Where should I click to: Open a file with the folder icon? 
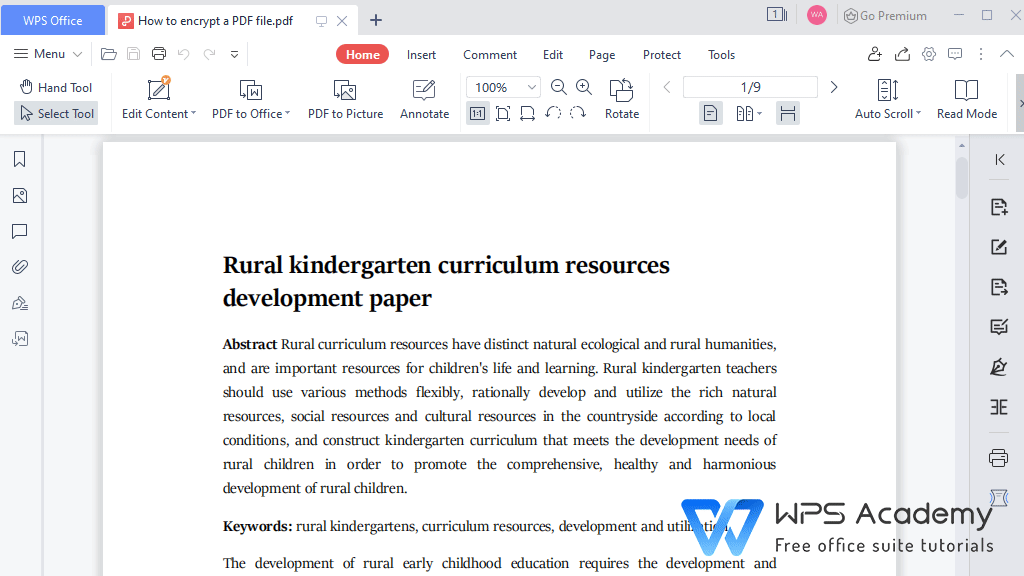108,54
